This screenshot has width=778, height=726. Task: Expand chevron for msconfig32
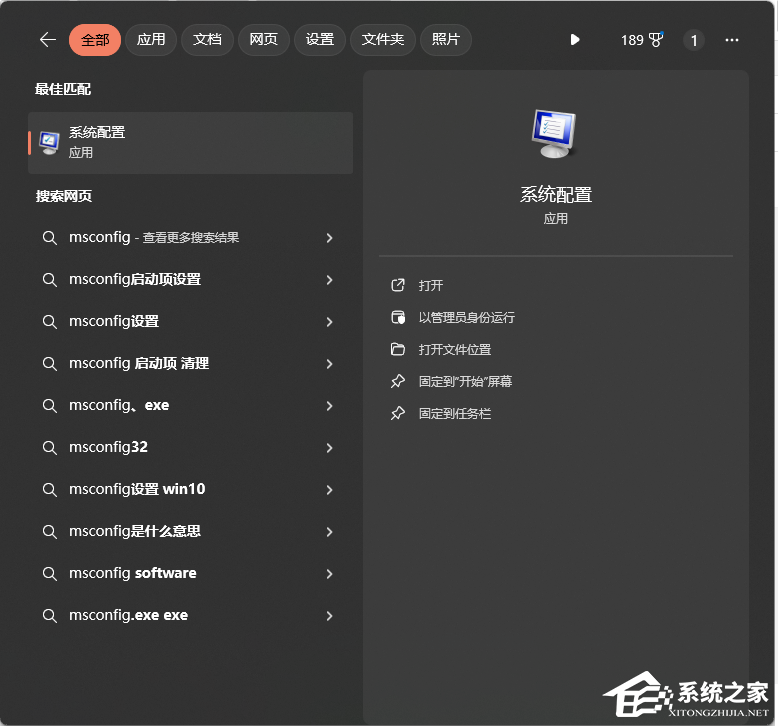click(329, 448)
